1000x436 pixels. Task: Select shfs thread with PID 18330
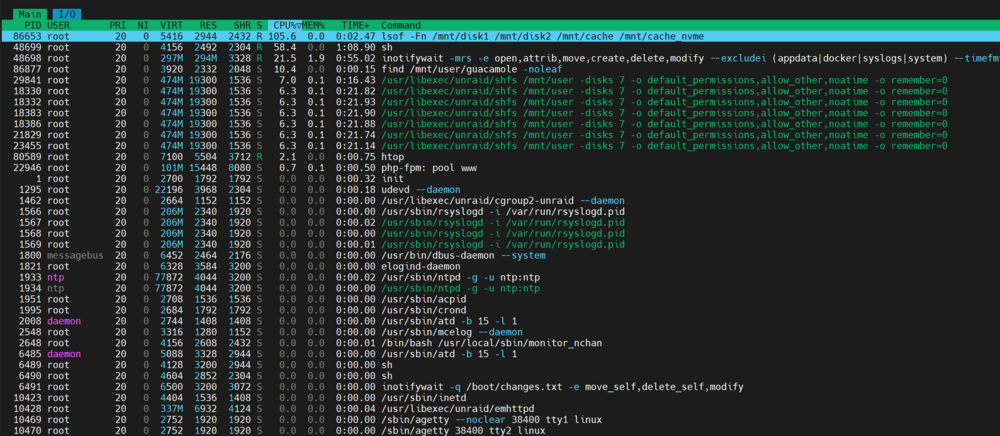pos(500,91)
